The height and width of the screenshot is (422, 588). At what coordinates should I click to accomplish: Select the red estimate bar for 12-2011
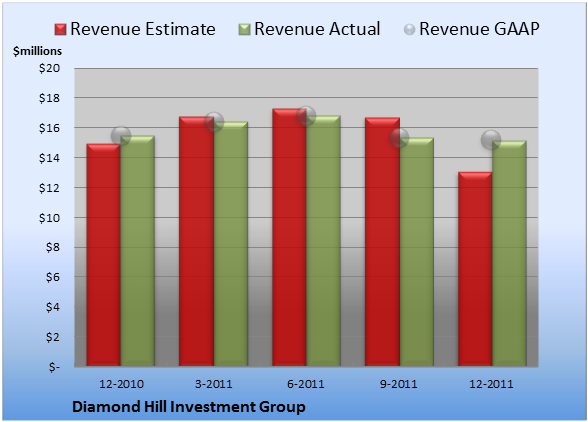tap(475, 269)
